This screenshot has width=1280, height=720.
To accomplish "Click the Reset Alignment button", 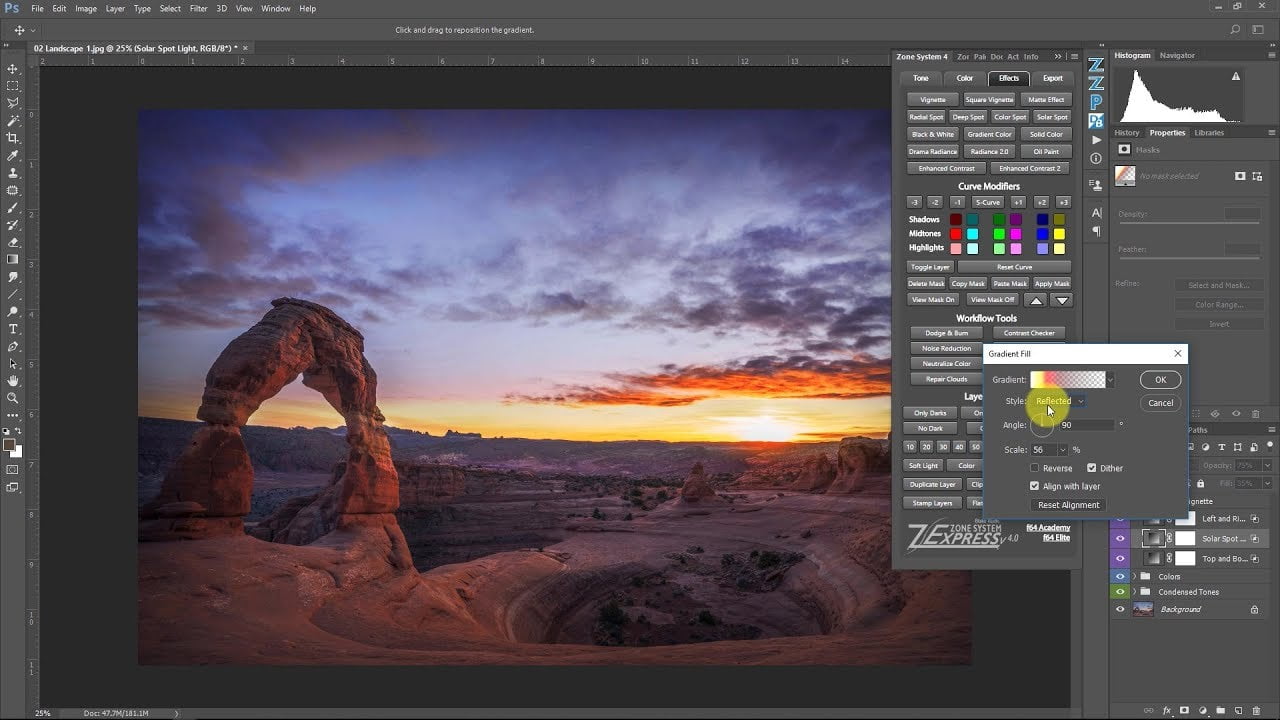I will 1068,505.
